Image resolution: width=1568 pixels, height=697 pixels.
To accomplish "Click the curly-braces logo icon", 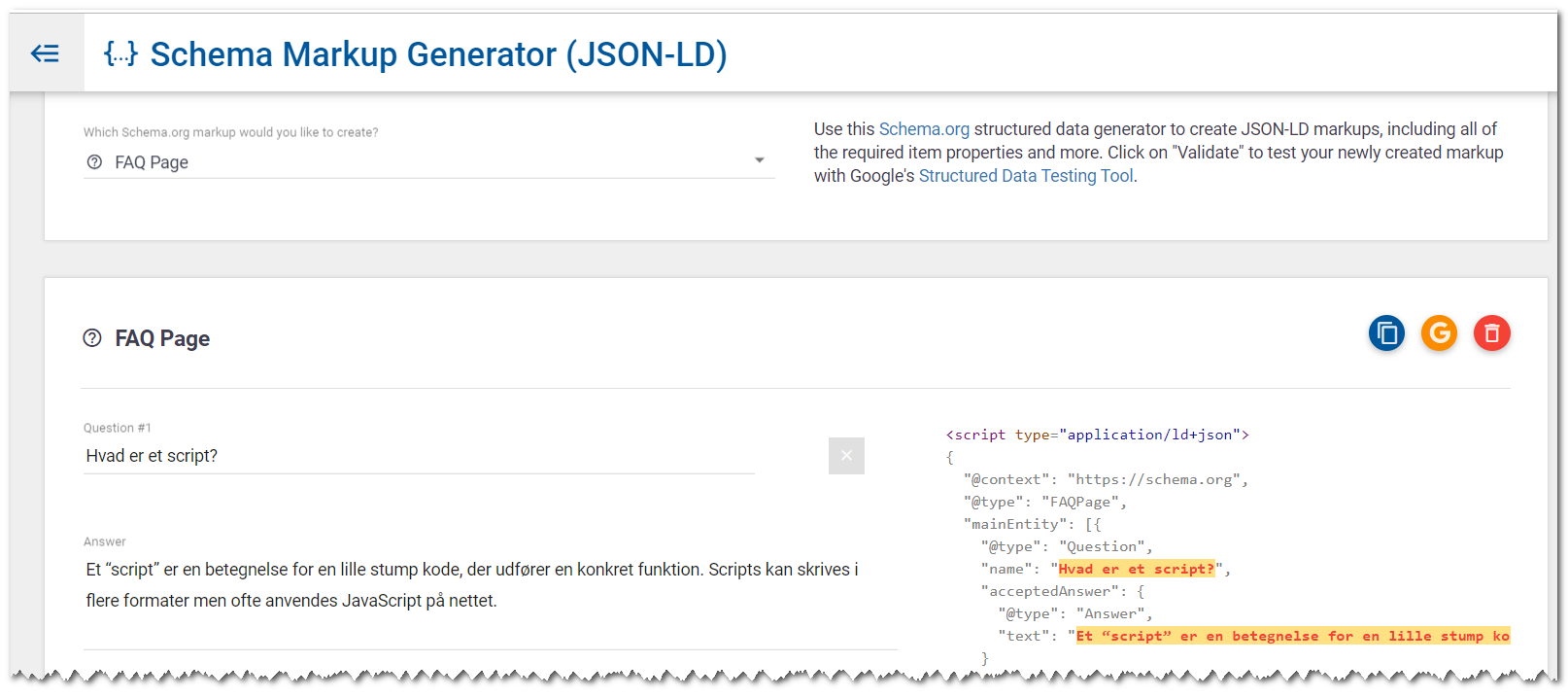I will coord(120,53).
